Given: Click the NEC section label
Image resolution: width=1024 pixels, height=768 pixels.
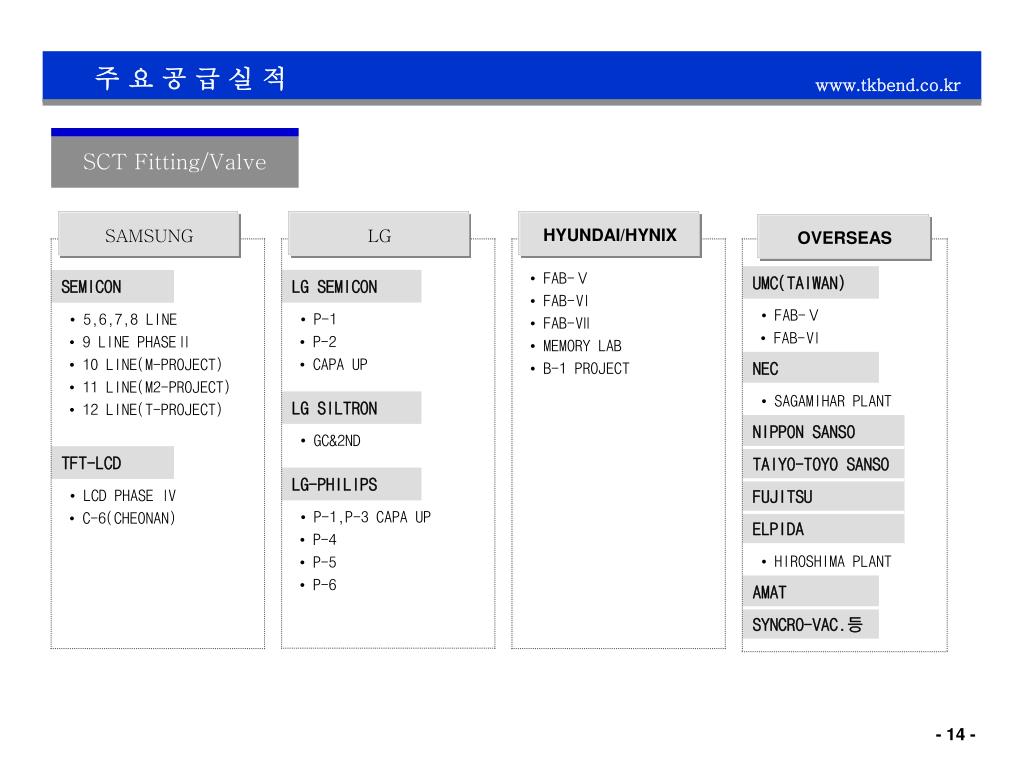Looking at the screenshot, I should point(810,368).
